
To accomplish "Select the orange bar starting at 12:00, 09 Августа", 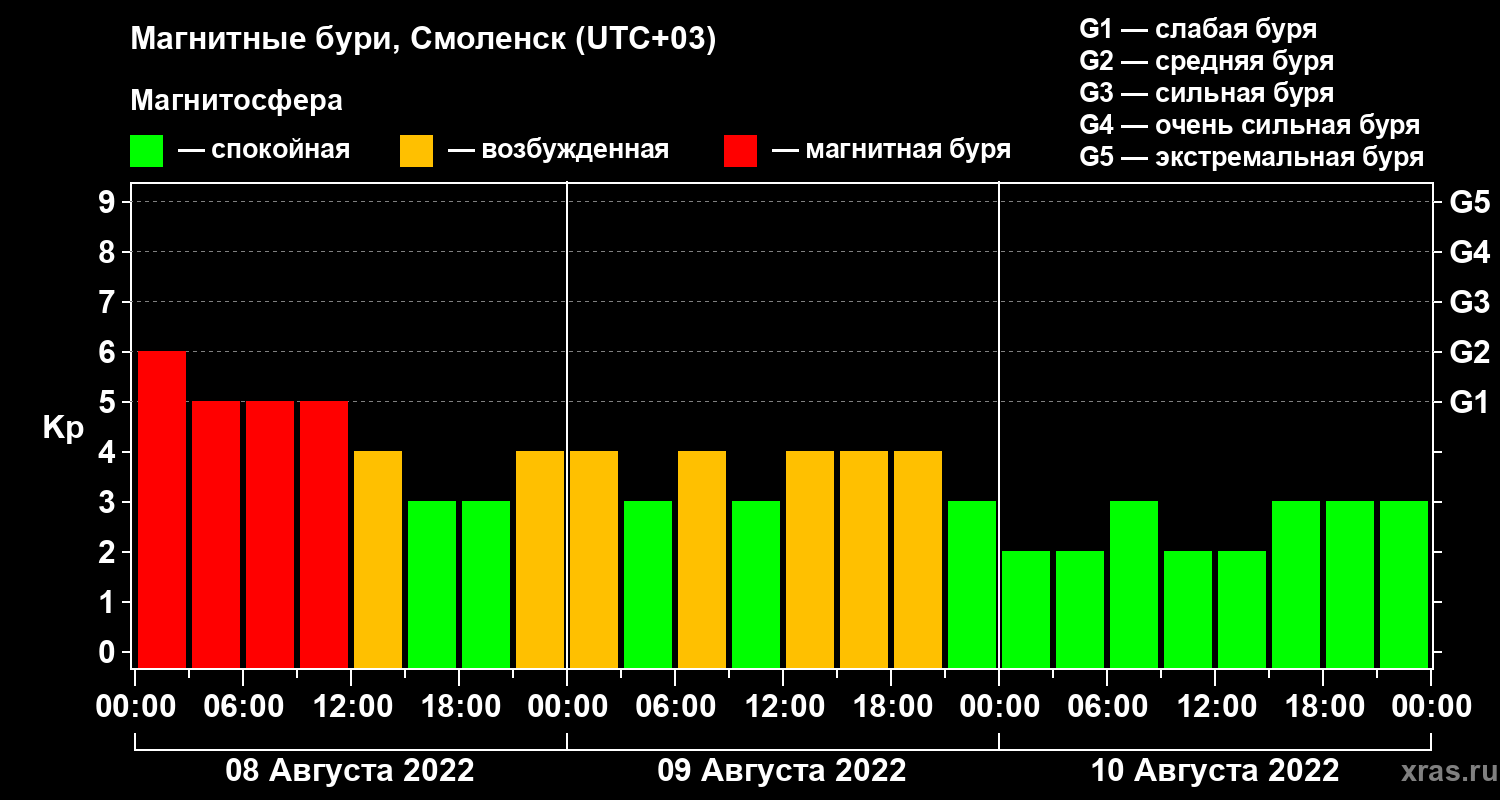I will point(810,560).
